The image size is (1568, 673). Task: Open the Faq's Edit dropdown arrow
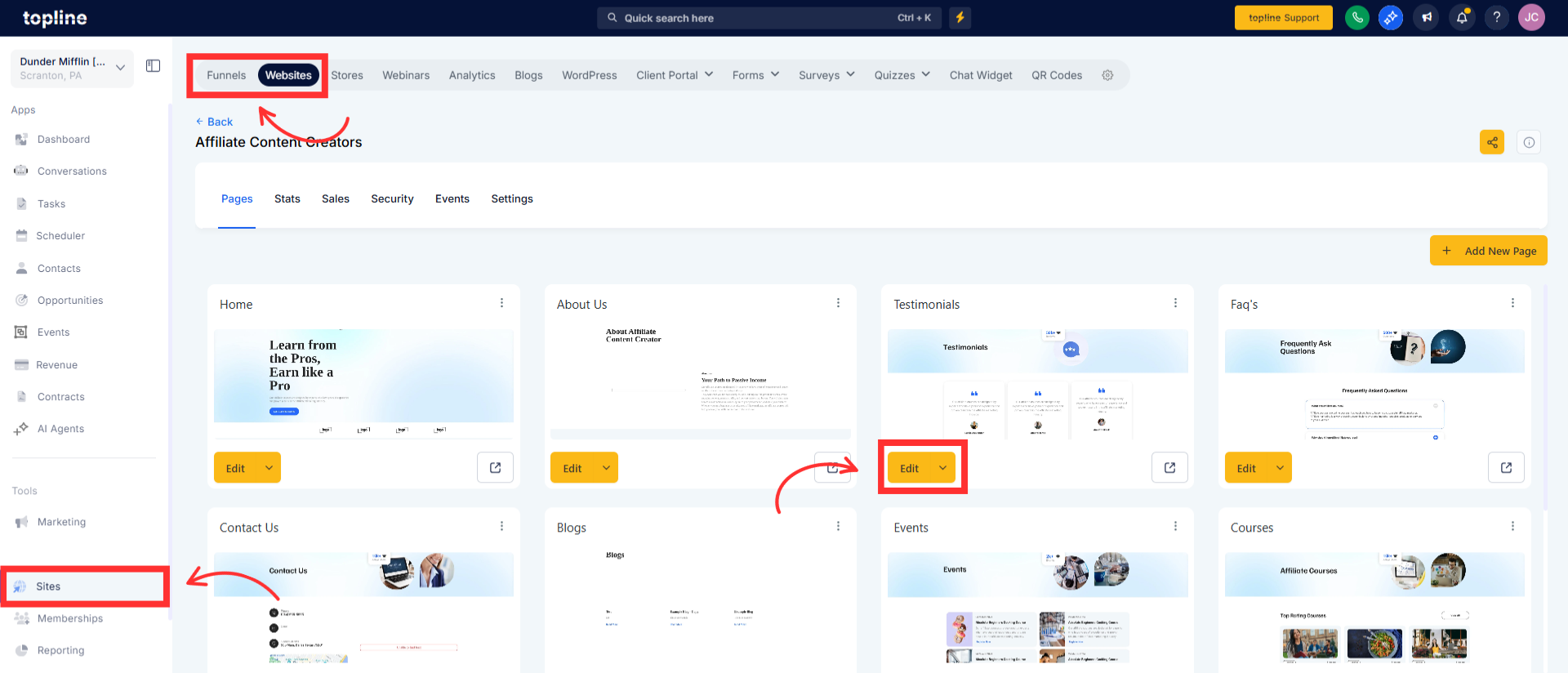(x=1280, y=468)
